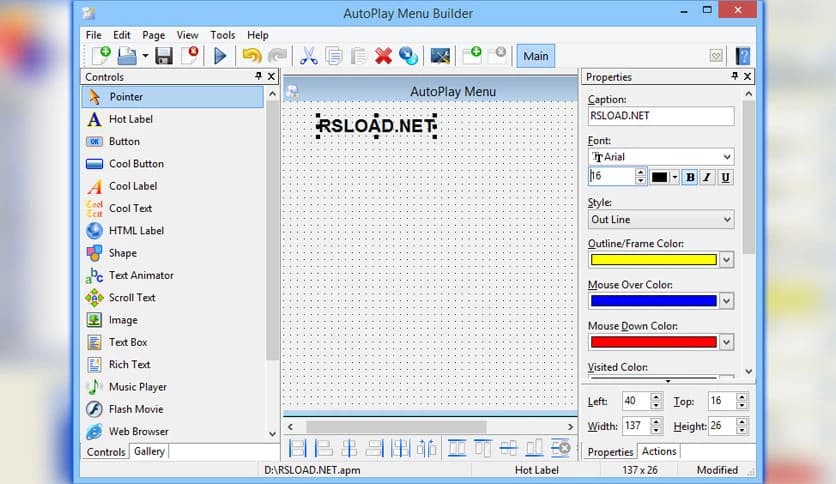Image resolution: width=836 pixels, height=484 pixels.
Task: Click the blue Mouse Over color swatch
Action: (x=654, y=301)
